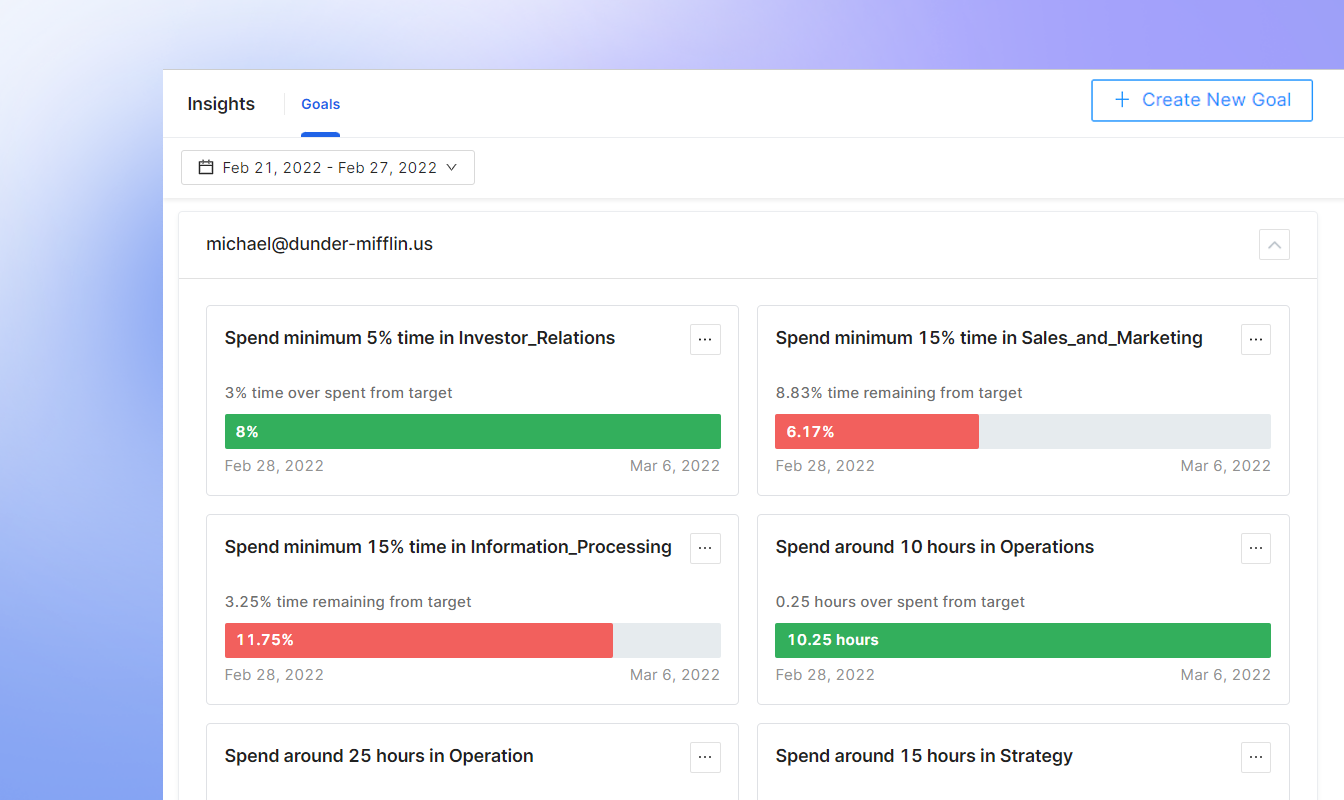Click 'Spend minimum 15% time in Information_Processing' title
The height and width of the screenshot is (800, 1344).
pos(448,547)
